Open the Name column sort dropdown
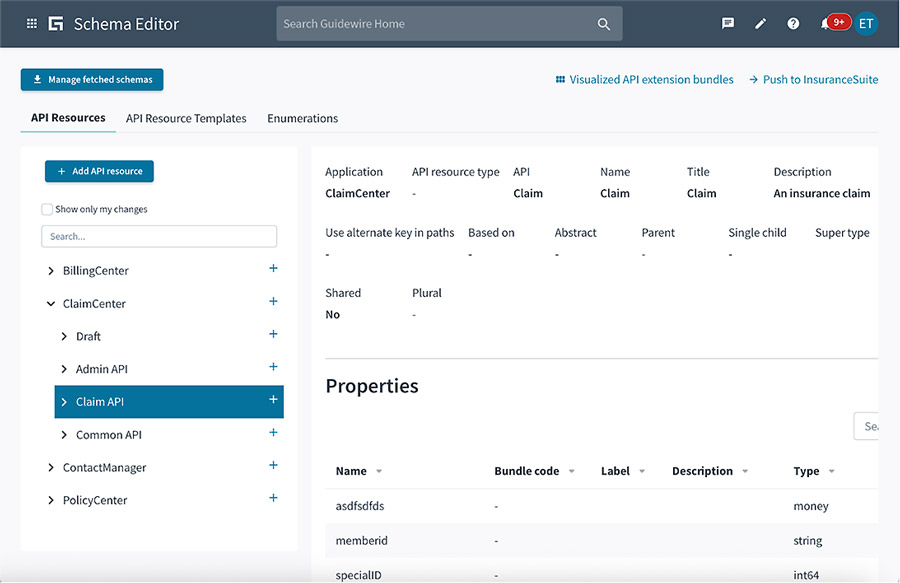This screenshot has width=900, height=583. tap(377, 471)
